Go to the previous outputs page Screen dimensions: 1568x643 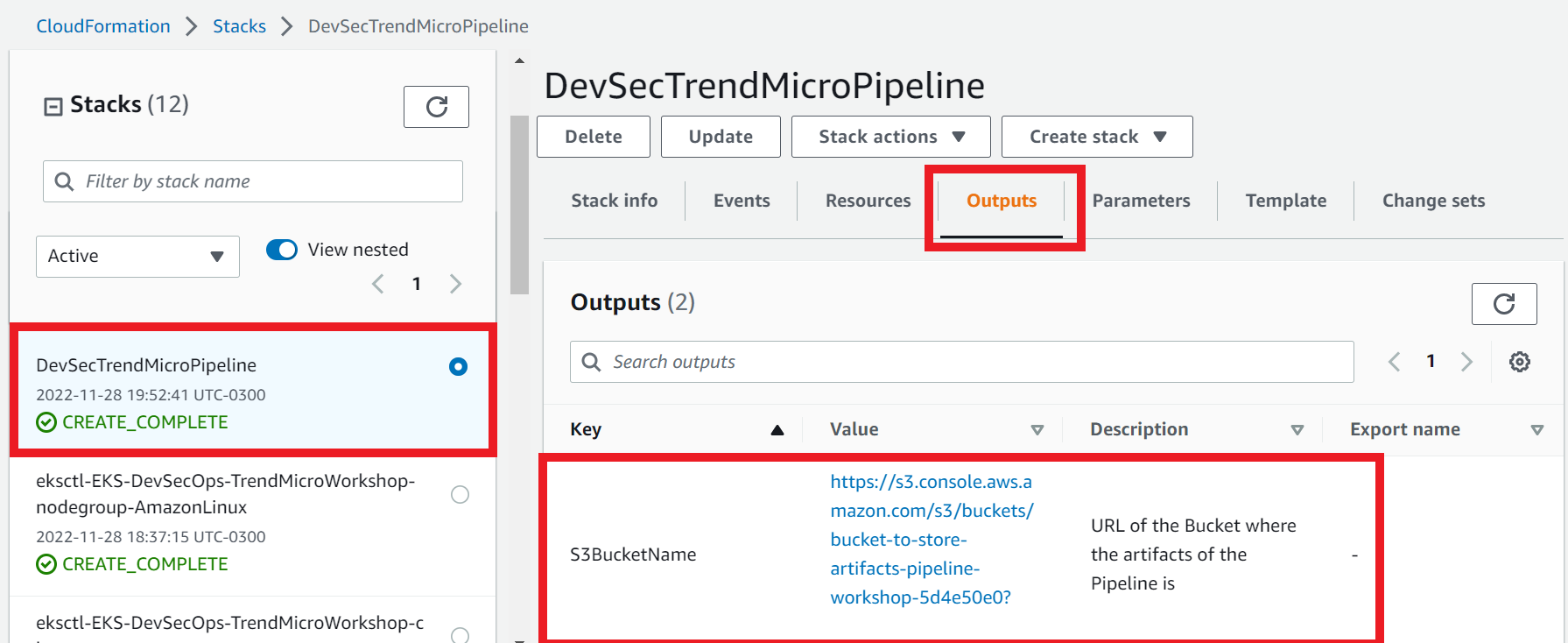[1395, 362]
